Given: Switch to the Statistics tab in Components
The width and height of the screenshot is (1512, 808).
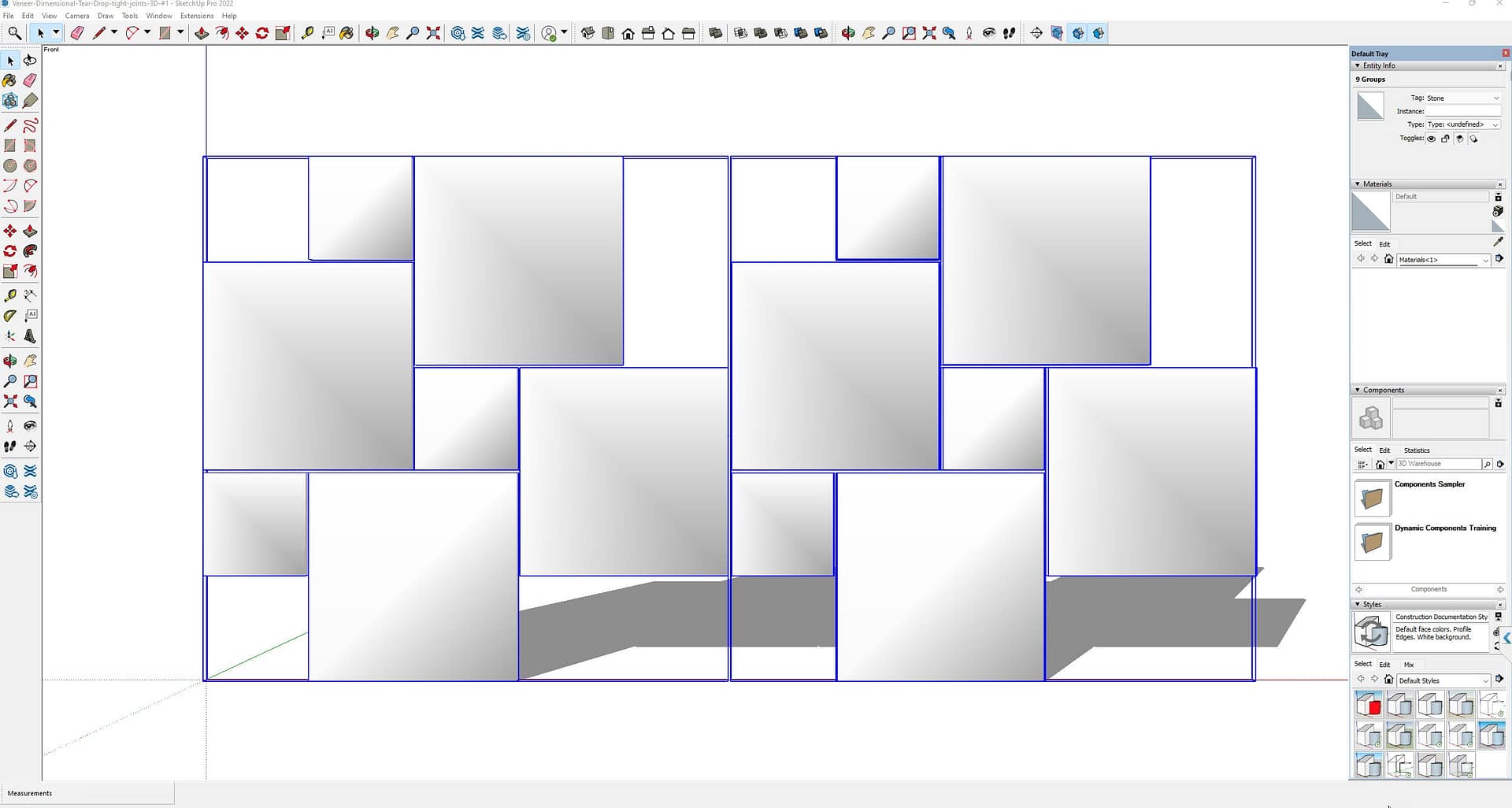Looking at the screenshot, I should [x=1417, y=450].
